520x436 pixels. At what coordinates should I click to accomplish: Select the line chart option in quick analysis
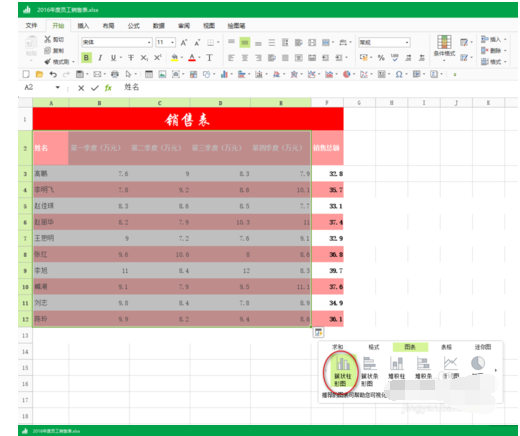450,367
